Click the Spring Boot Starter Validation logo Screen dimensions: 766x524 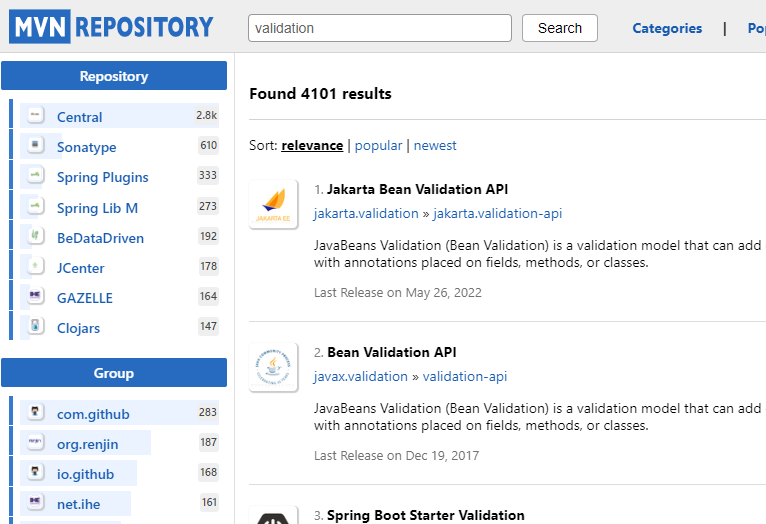pyautogui.click(x=274, y=515)
